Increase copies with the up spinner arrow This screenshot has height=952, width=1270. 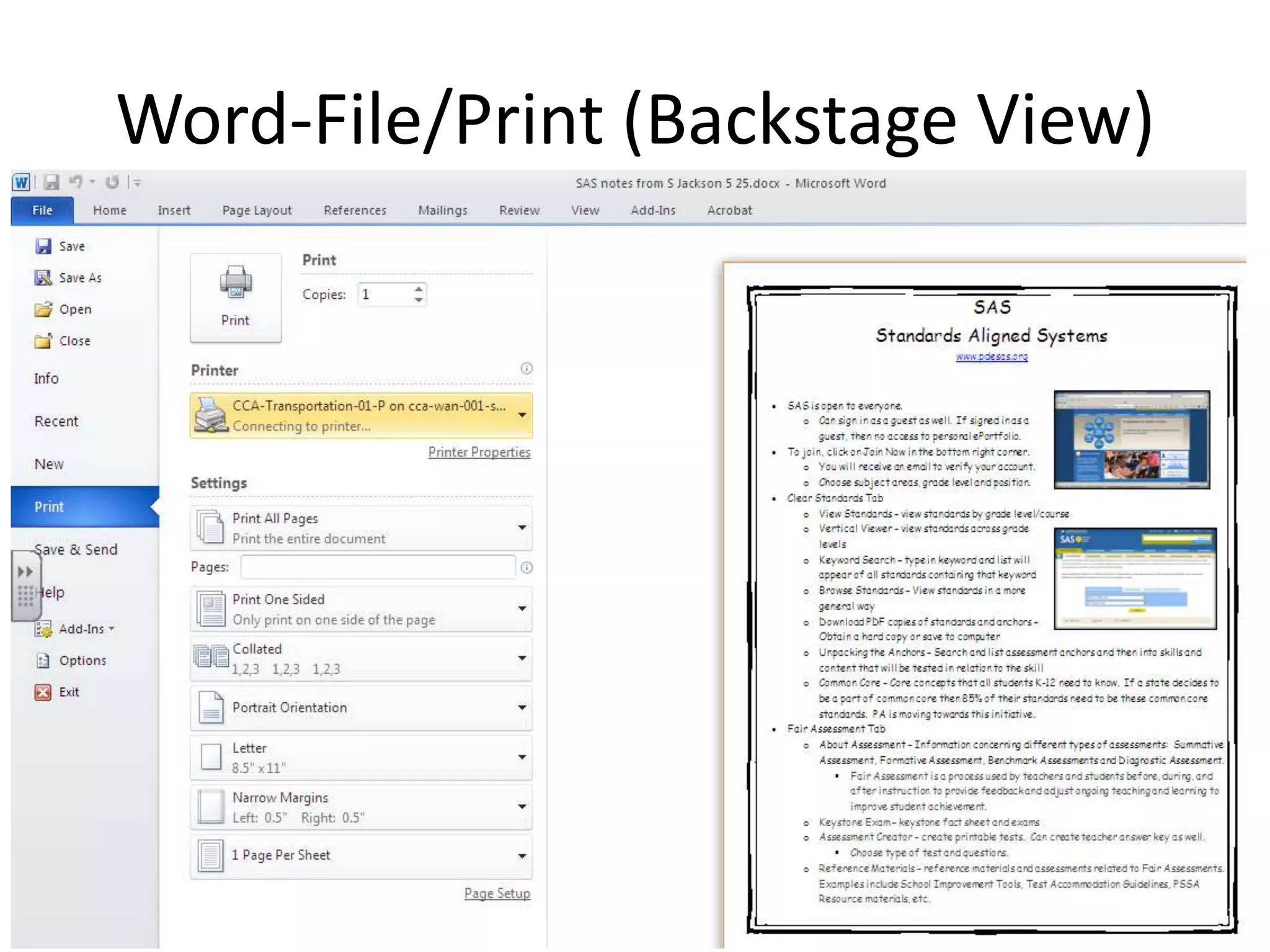[419, 289]
